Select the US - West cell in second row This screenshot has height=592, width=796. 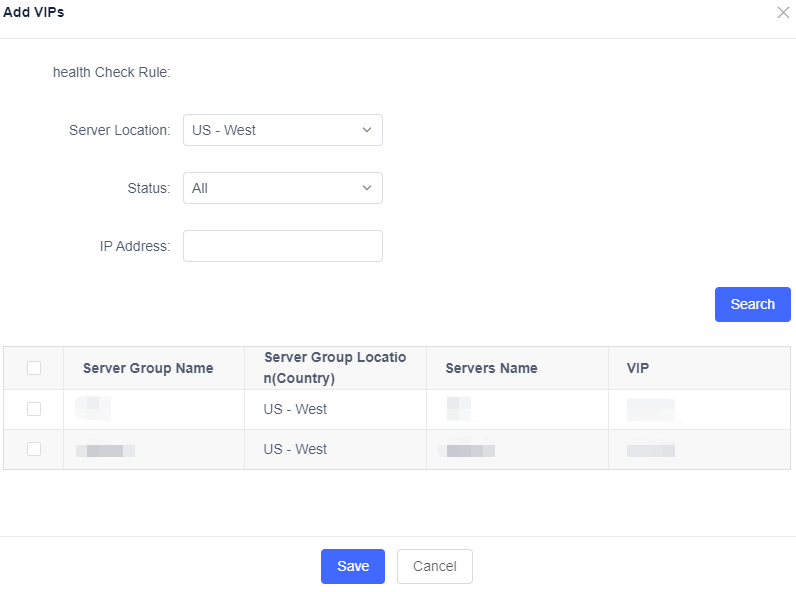coord(295,449)
